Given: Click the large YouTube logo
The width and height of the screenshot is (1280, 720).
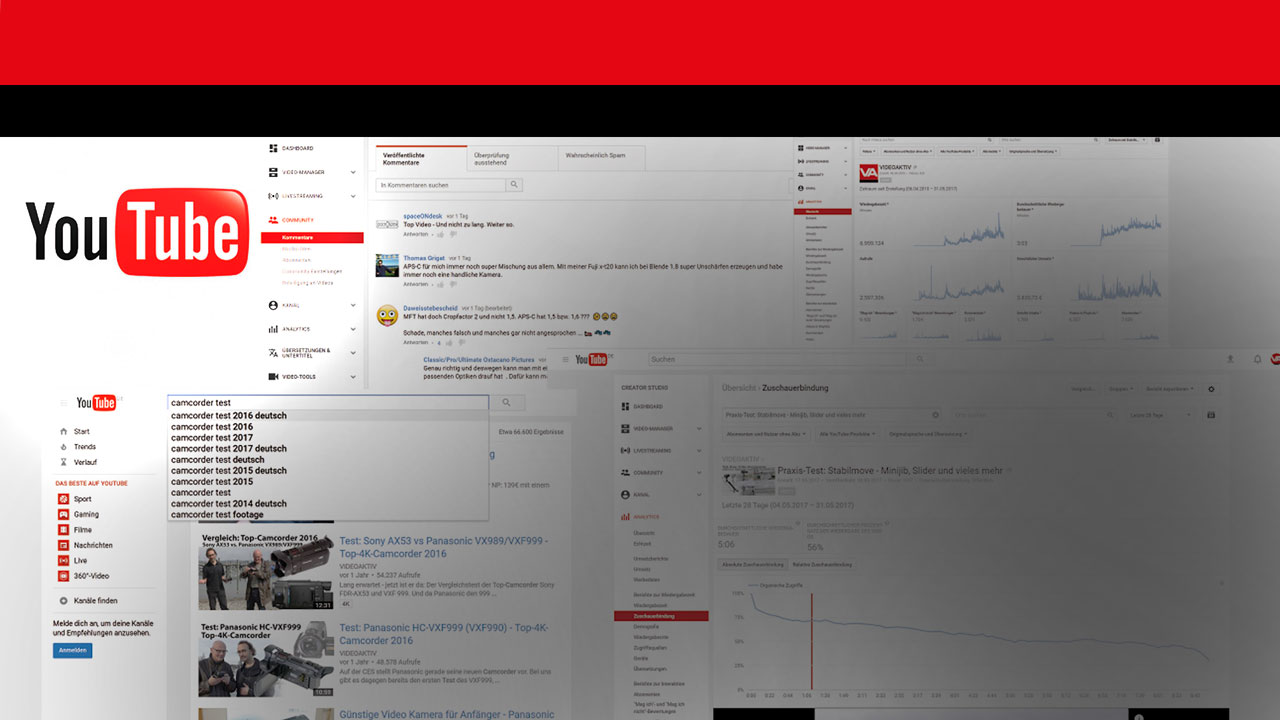Looking at the screenshot, I should (x=137, y=231).
